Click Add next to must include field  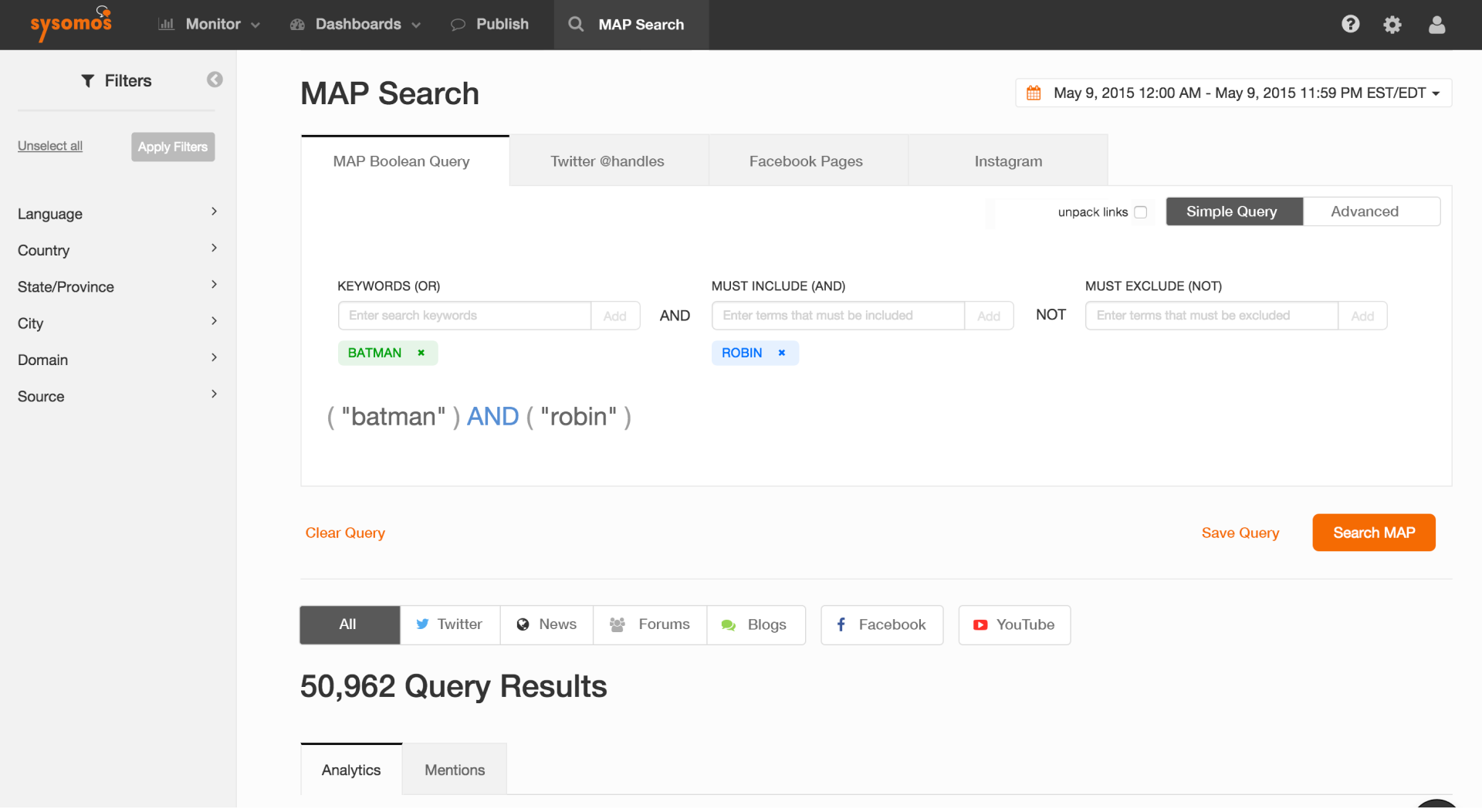[x=989, y=316]
